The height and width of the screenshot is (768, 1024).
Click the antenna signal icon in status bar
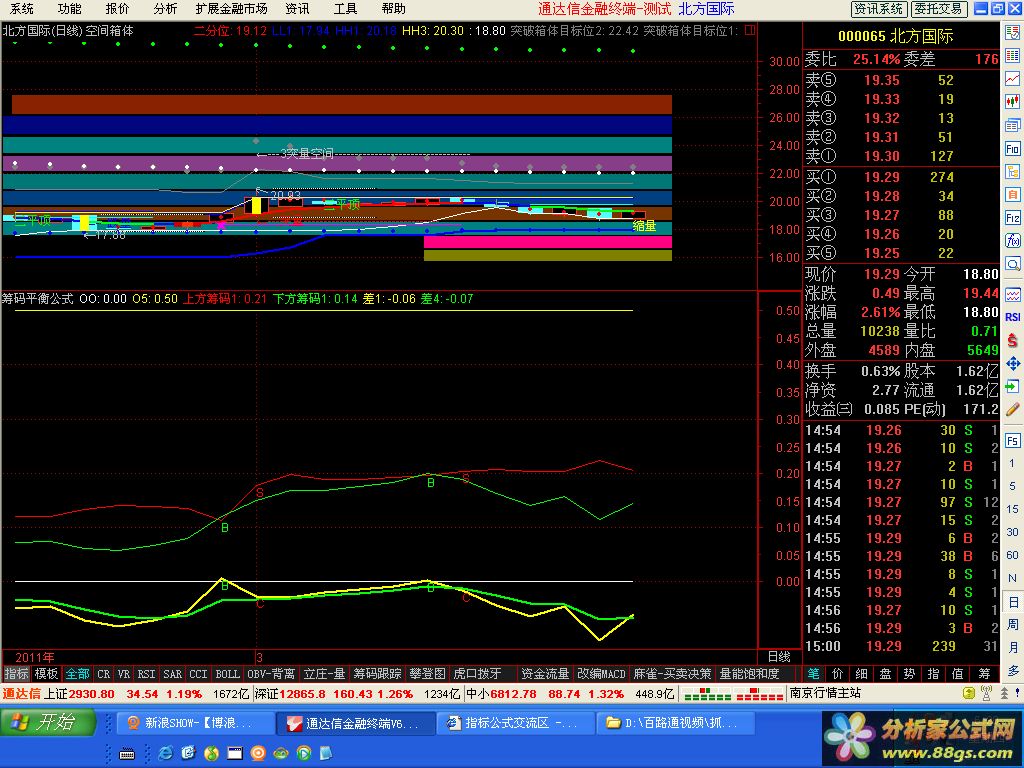[986, 693]
